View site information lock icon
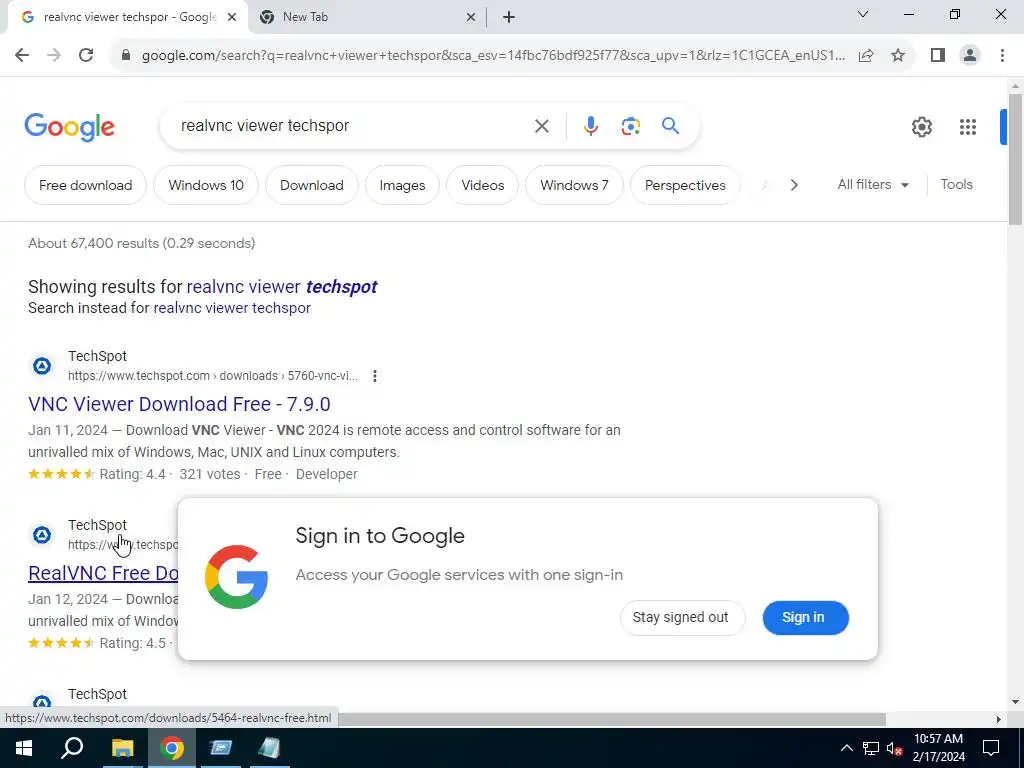Image resolution: width=1024 pixels, height=768 pixels. pos(126,56)
